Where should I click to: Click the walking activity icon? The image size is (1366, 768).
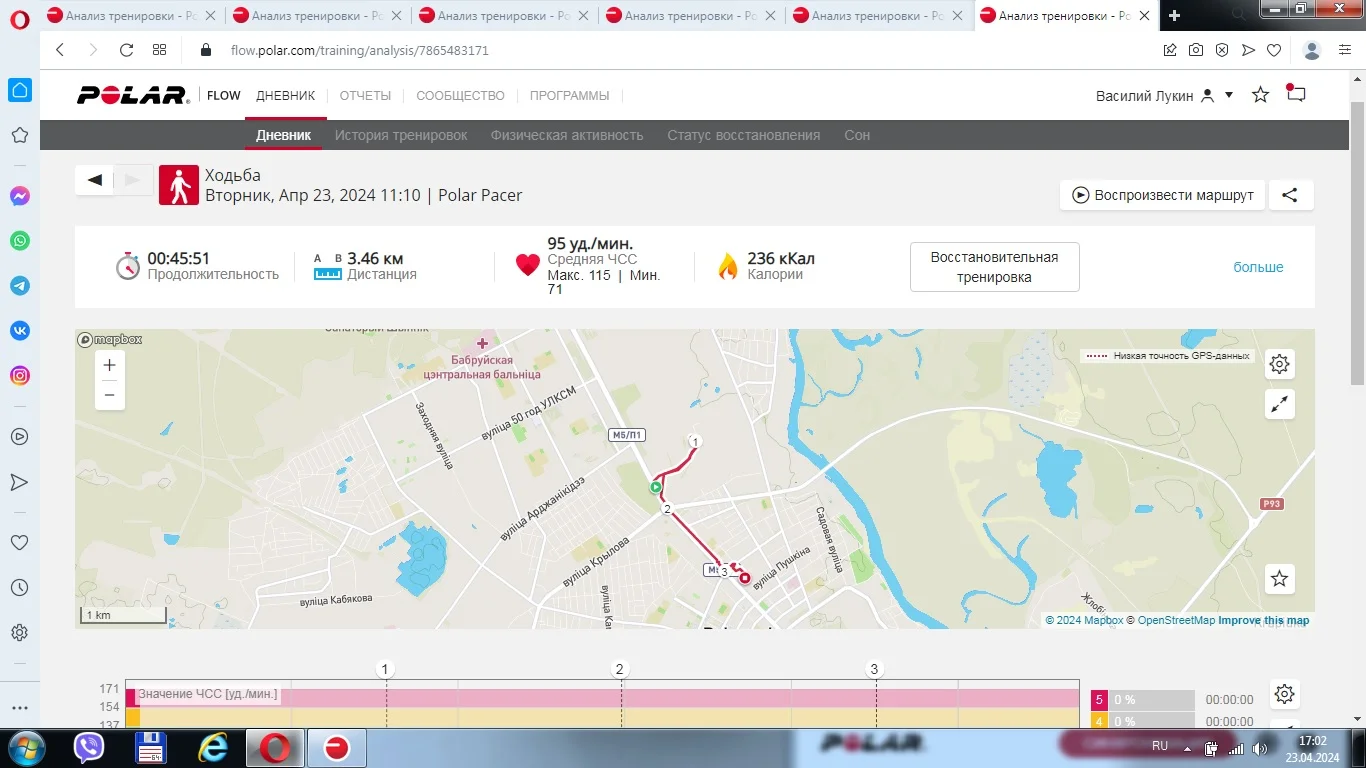[179, 185]
